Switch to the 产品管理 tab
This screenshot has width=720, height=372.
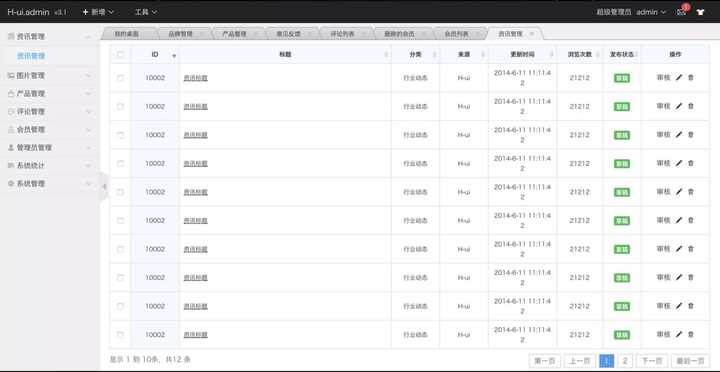click(234, 34)
